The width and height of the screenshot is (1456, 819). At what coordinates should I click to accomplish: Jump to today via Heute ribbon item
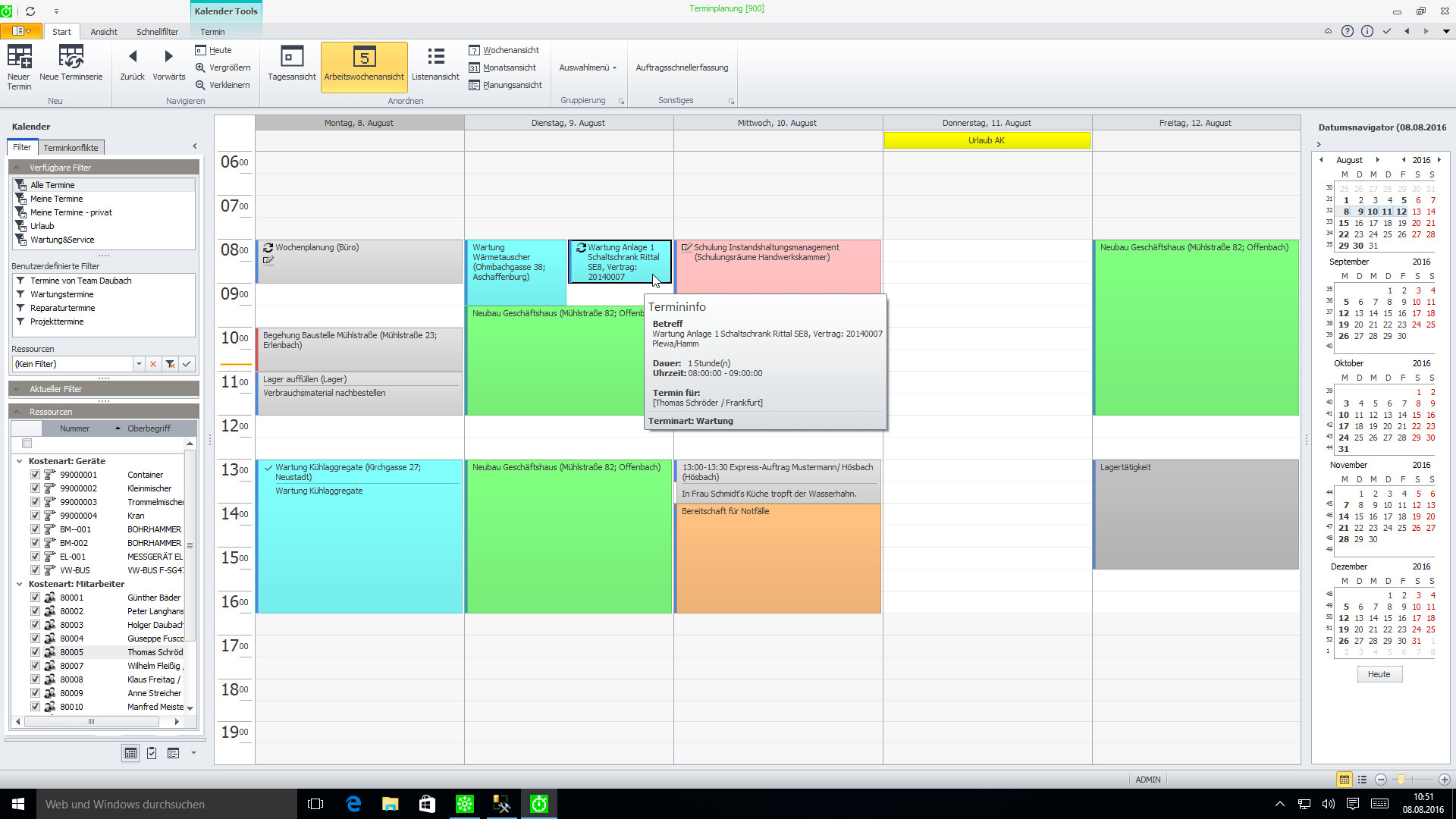tap(213, 50)
